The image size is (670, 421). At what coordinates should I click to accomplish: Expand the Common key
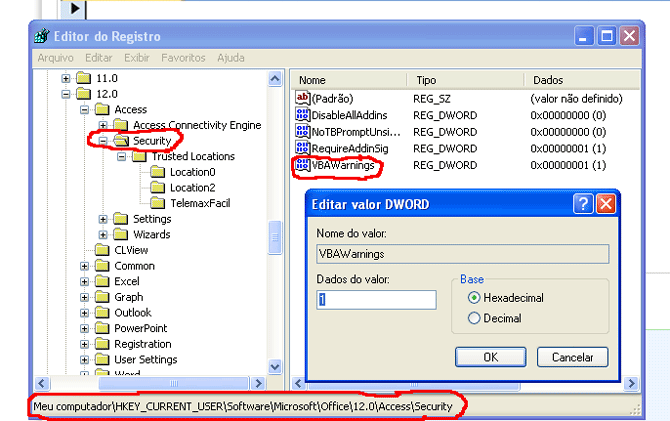pos(85,266)
